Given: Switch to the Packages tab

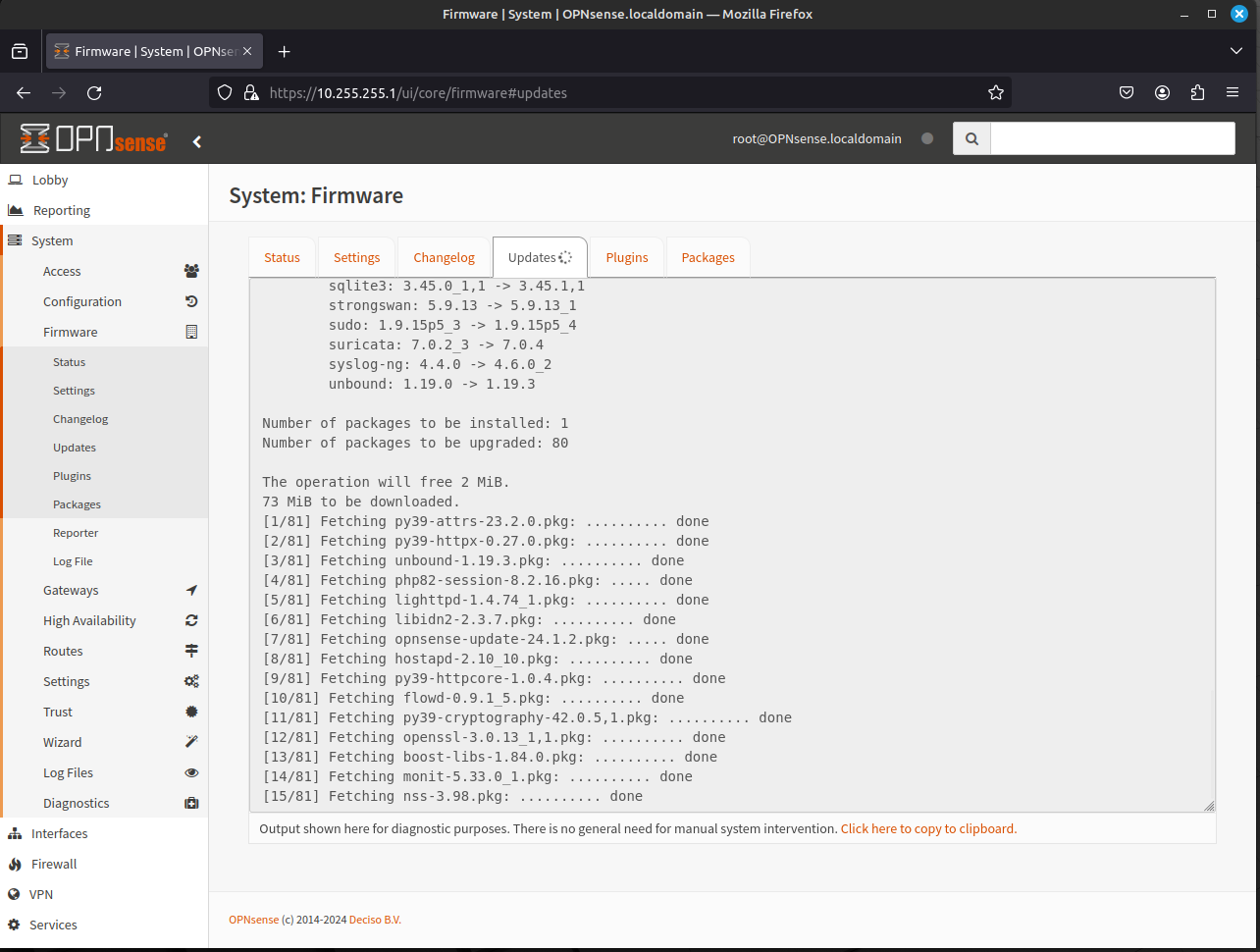Looking at the screenshot, I should pos(708,257).
